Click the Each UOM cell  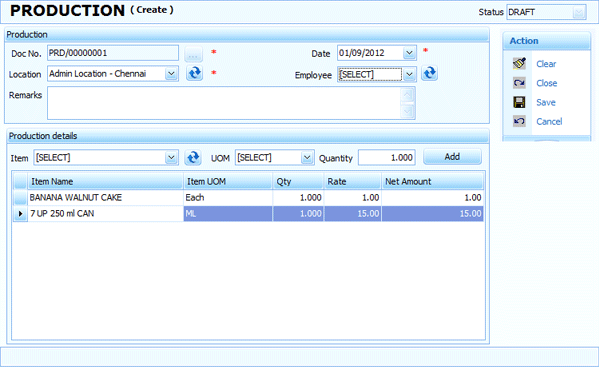point(228,197)
